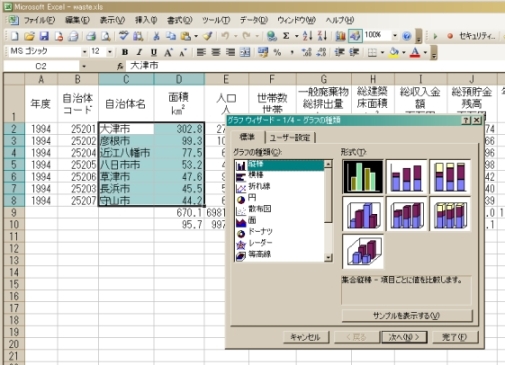Open the font size 12 dropdown
The width and height of the screenshot is (505, 365).
110,52
